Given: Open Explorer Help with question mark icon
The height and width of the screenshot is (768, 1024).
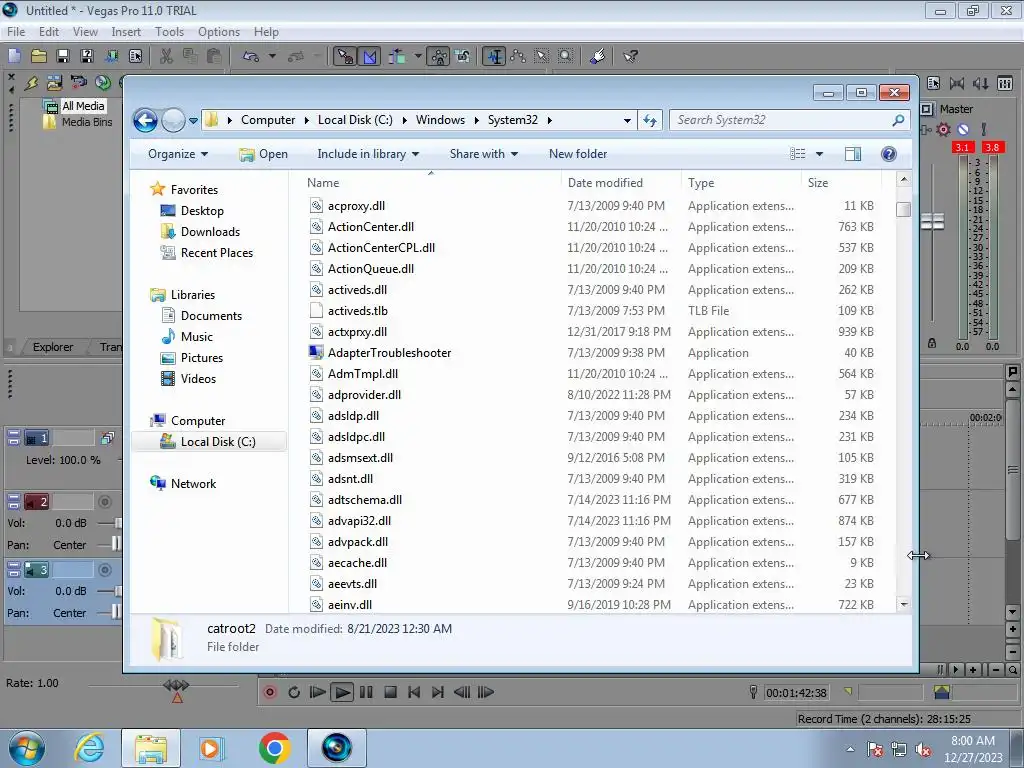Looking at the screenshot, I should (x=888, y=154).
